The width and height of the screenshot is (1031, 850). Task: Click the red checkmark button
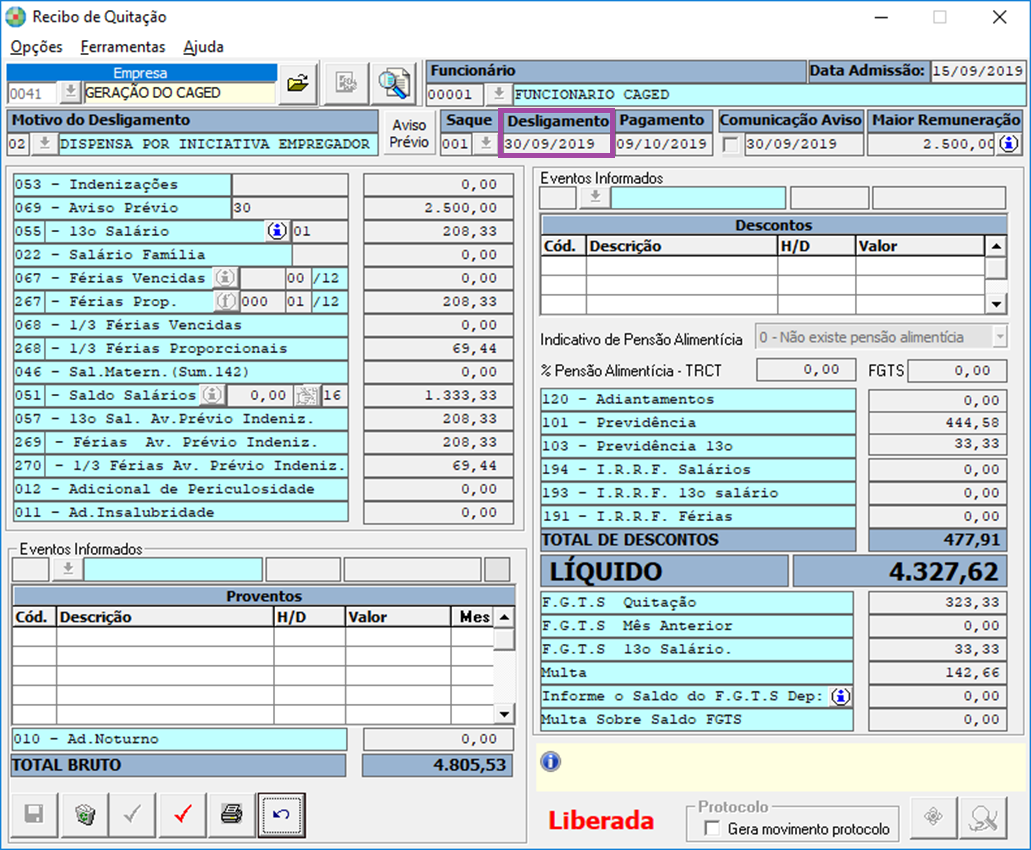pyautogui.click(x=183, y=815)
